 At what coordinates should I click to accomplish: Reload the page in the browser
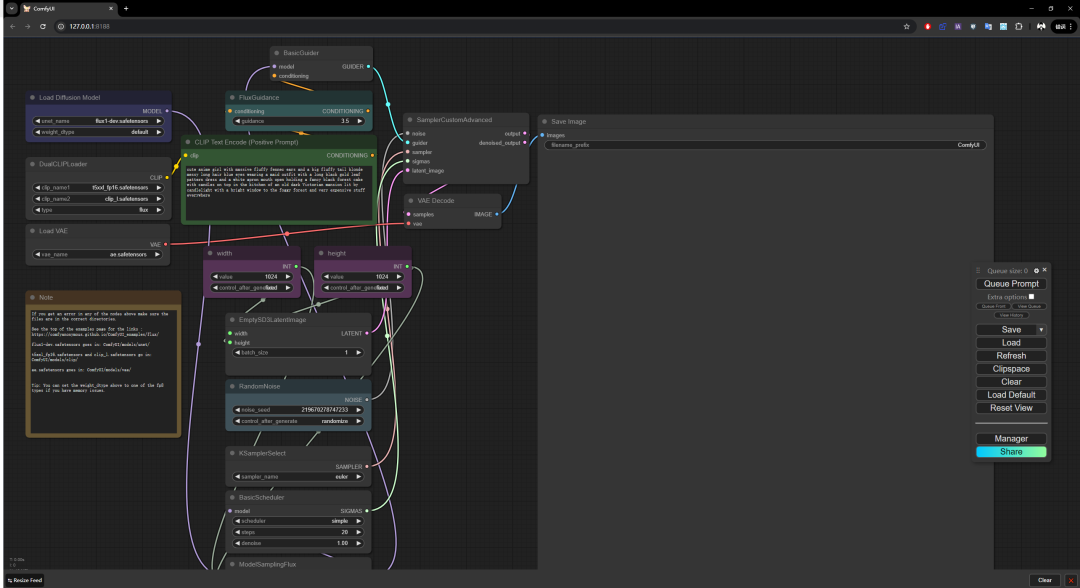click(43, 26)
